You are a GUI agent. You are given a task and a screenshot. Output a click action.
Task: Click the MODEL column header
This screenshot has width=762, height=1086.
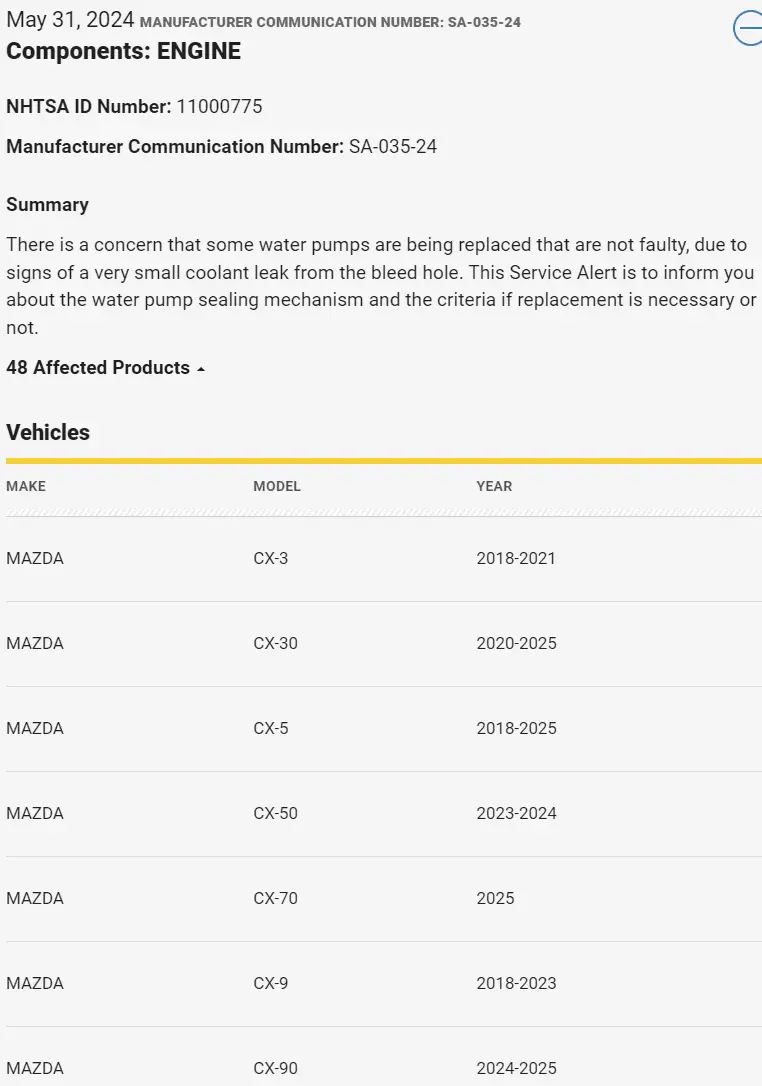pos(277,486)
